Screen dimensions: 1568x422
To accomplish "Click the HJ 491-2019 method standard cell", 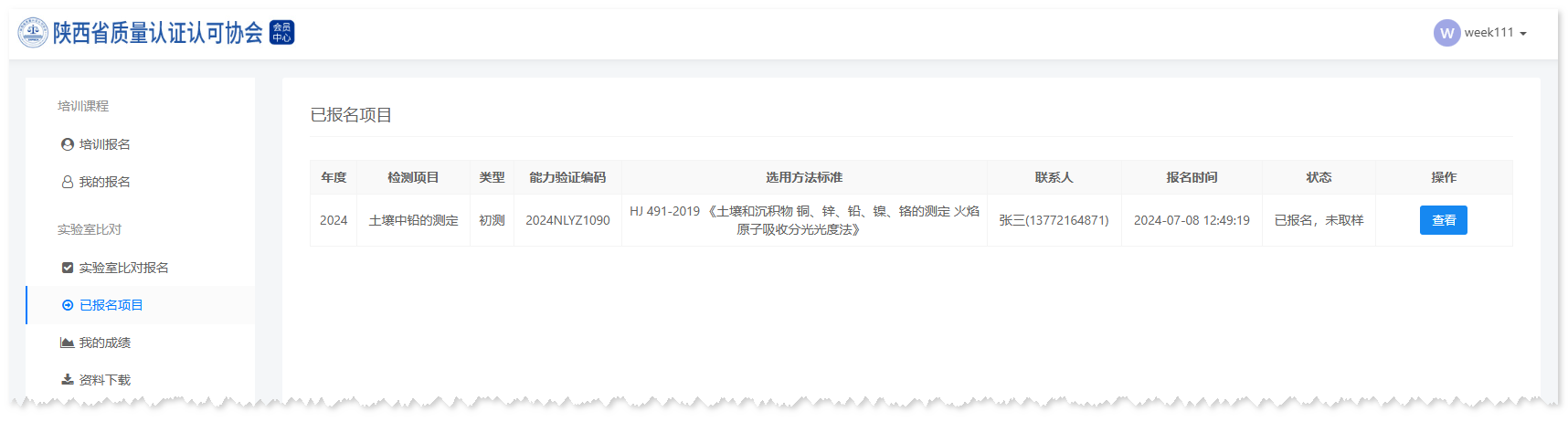I will click(804, 220).
